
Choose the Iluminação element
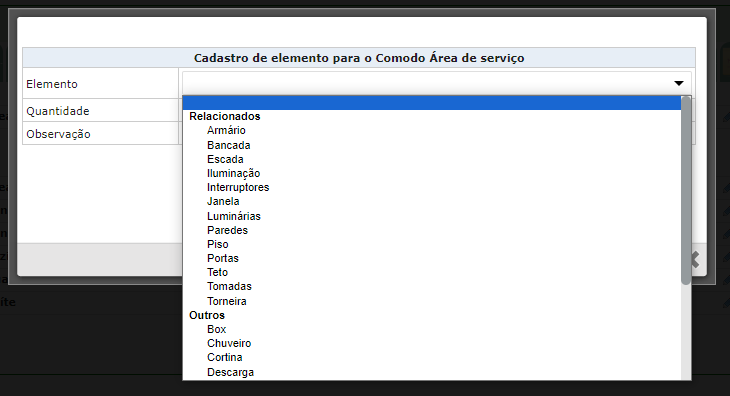(234, 173)
